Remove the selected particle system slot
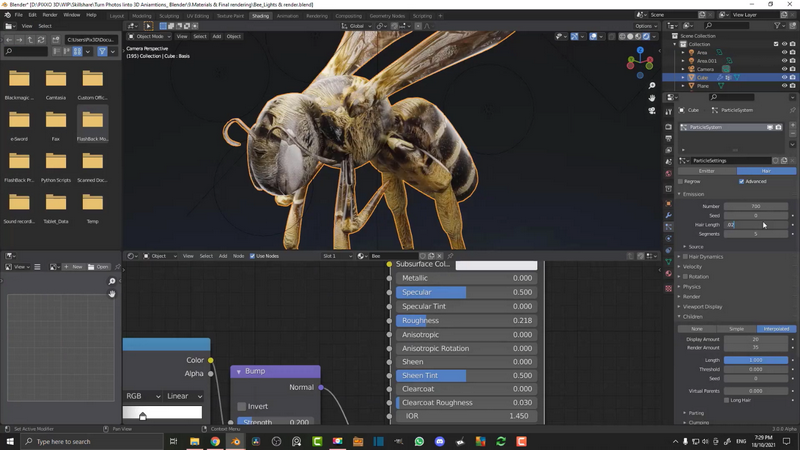 792,134
